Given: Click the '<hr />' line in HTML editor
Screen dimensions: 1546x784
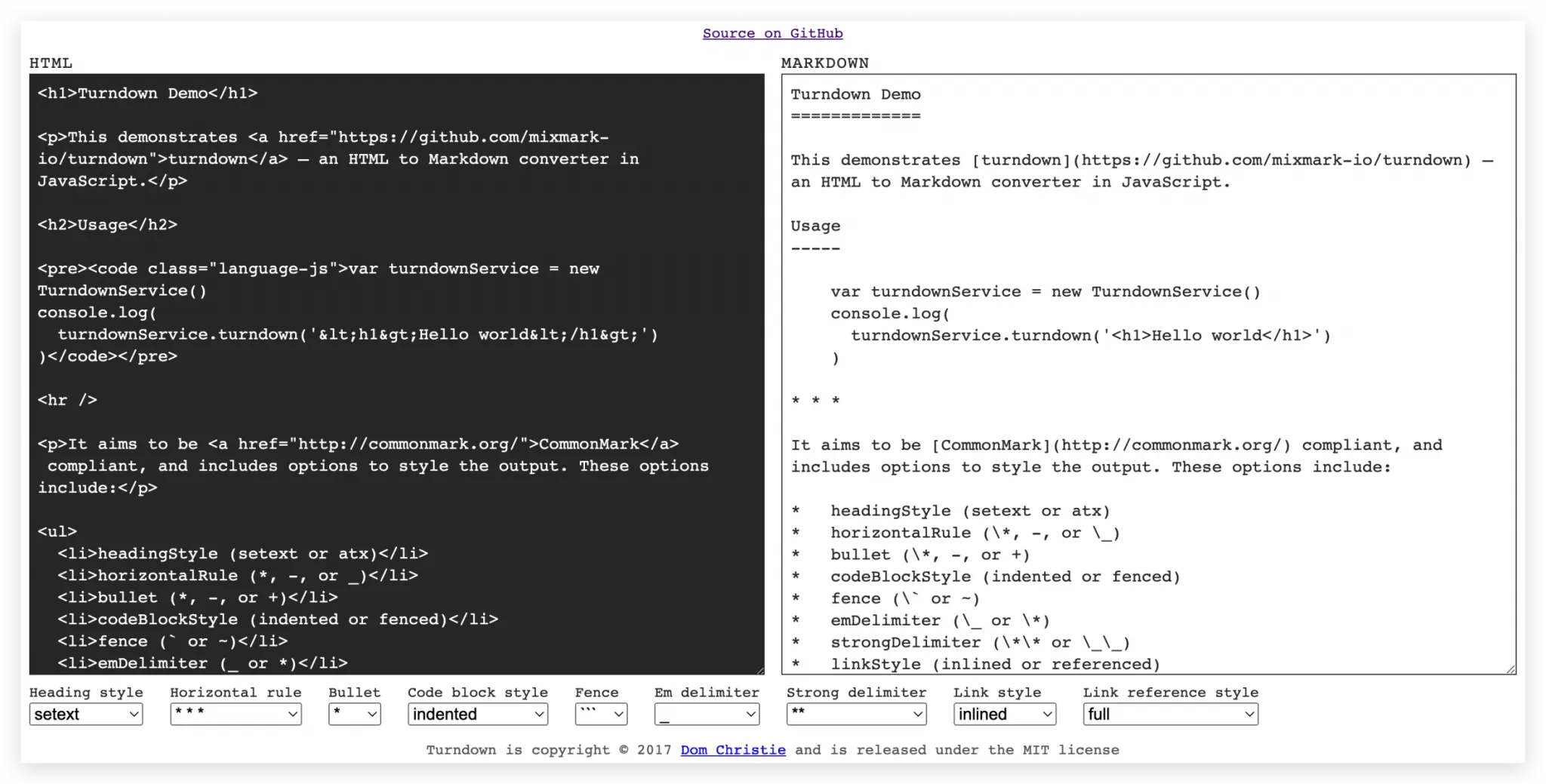Looking at the screenshot, I should tap(68, 400).
